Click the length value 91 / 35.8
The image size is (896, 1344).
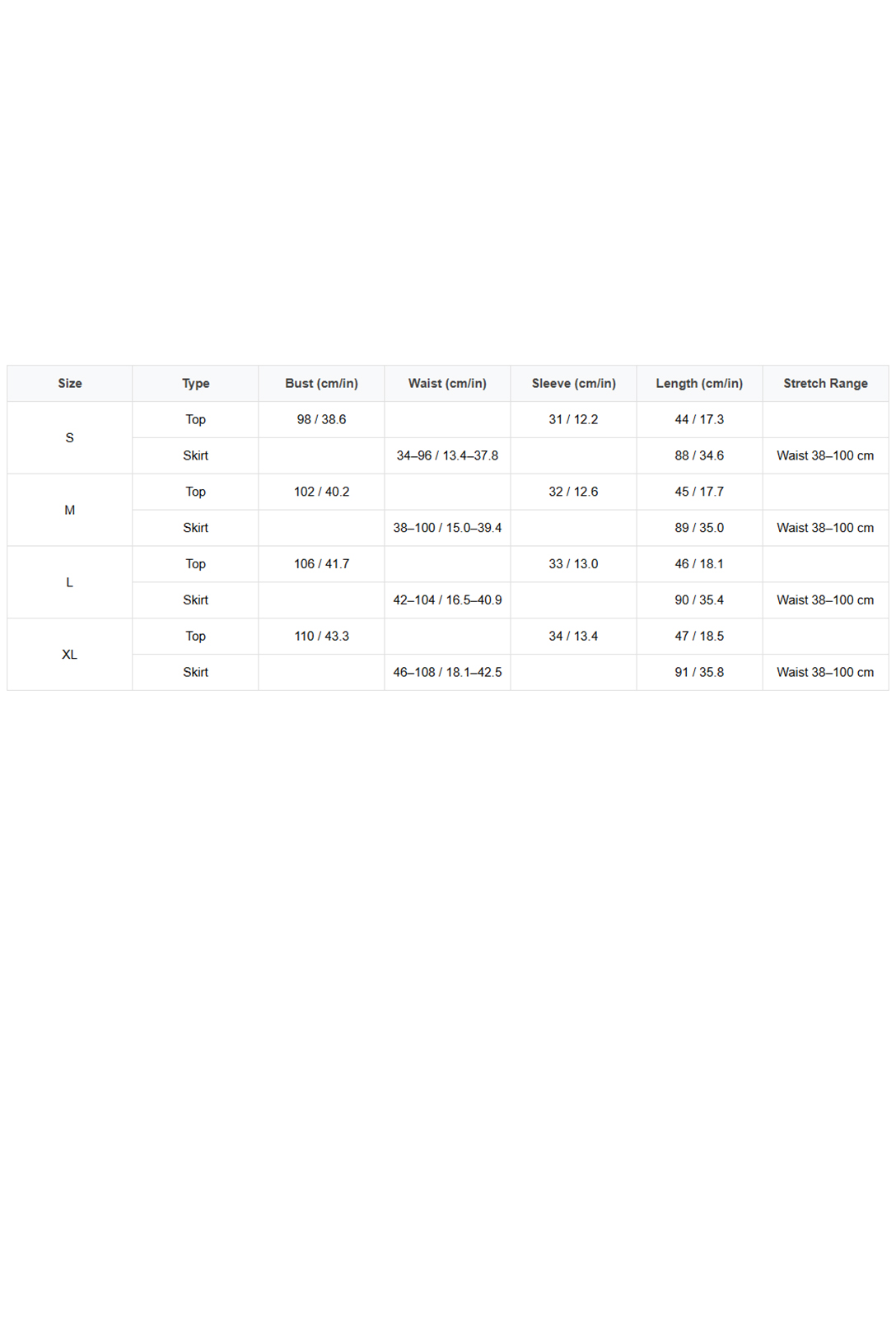tap(700, 672)
